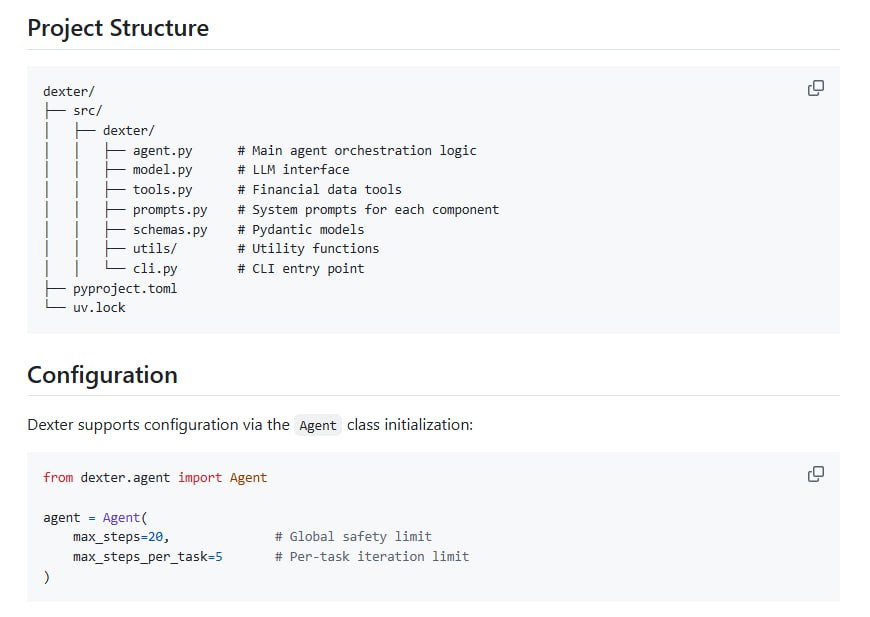Select model.py in the file tree
Screen dimensions: 870x617
162,170
